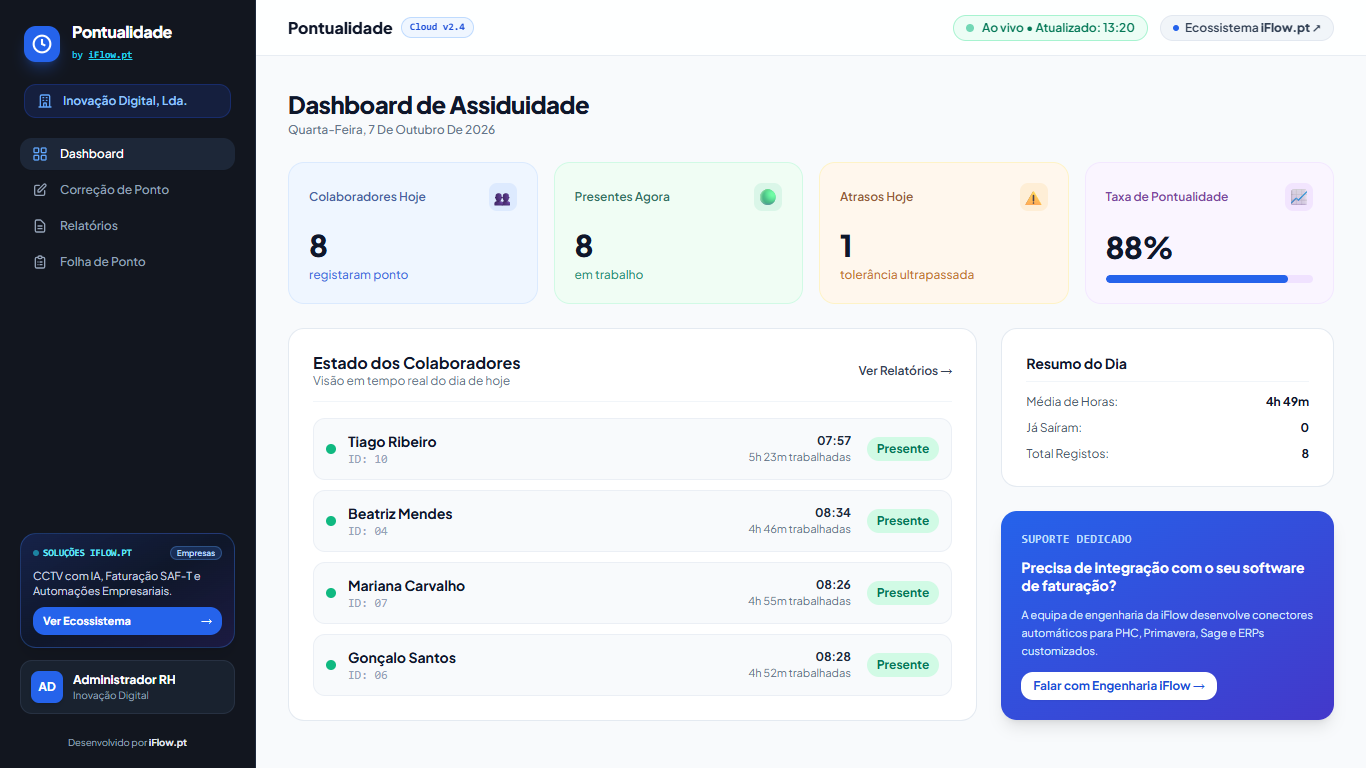Click the Pontualidade clock logo icon

click(42, 44)
